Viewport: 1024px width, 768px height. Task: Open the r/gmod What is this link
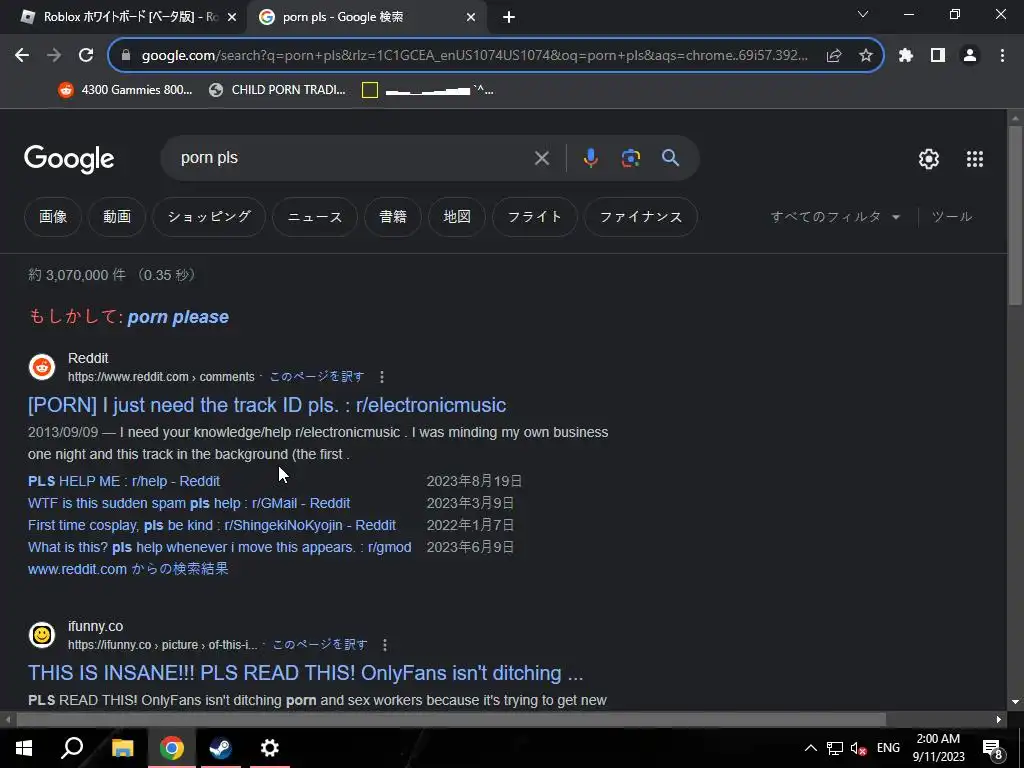tap(220, 547)
